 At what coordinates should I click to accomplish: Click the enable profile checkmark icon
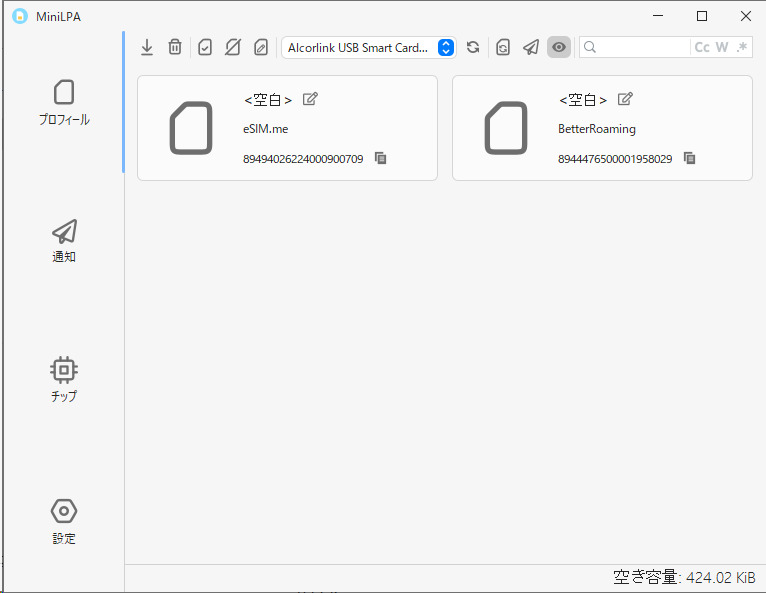click(x=205, y=47)
